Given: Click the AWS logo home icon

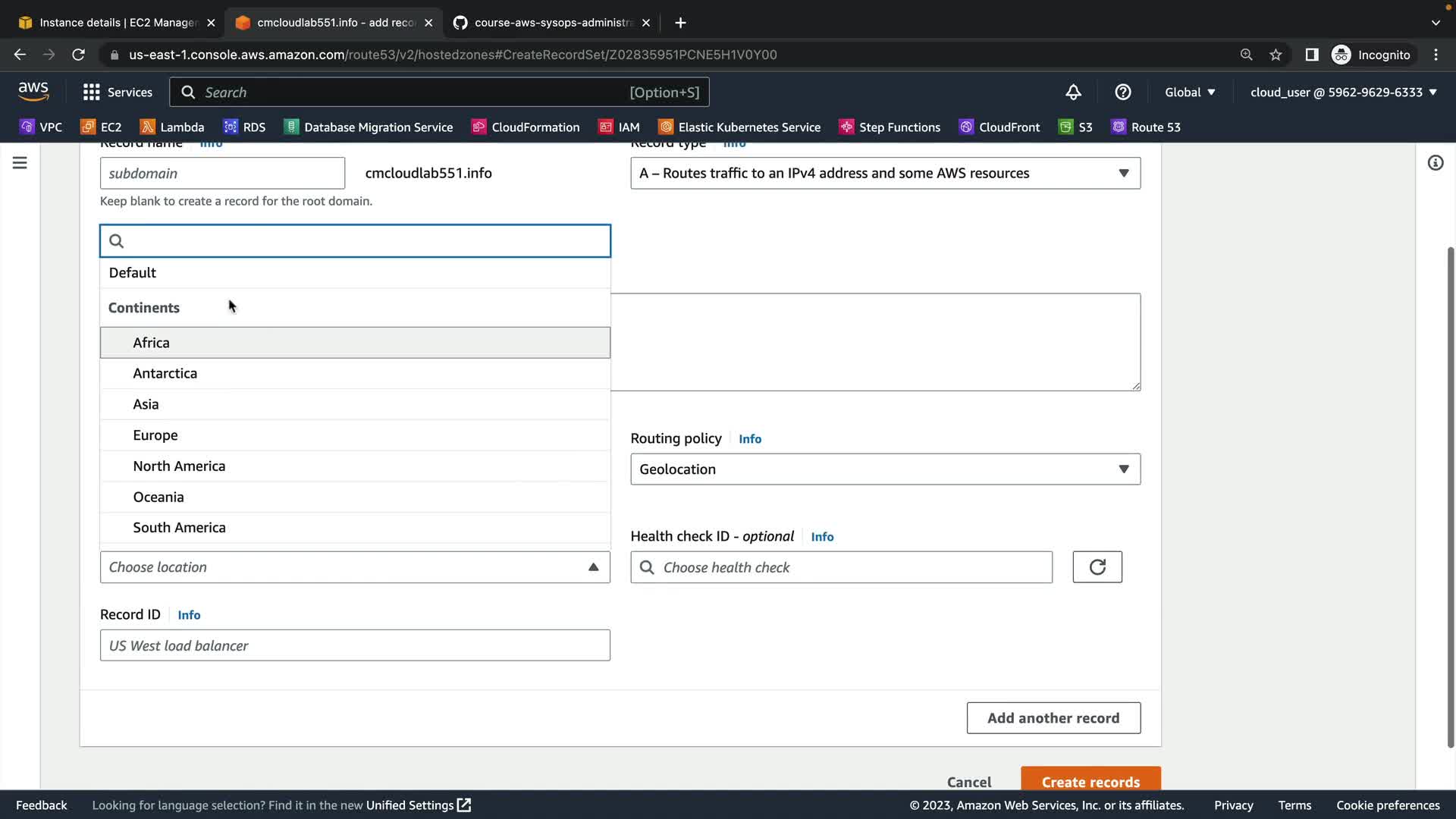Looking at the screenshot, I should tap(33, 92).
